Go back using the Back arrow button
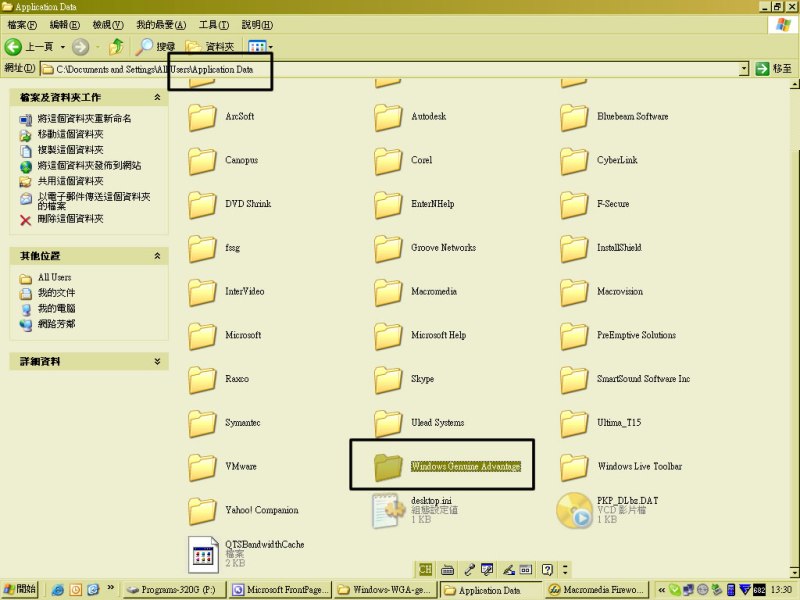Image resolution: width=800 pixels, height=600 pixels. (13, 47)
